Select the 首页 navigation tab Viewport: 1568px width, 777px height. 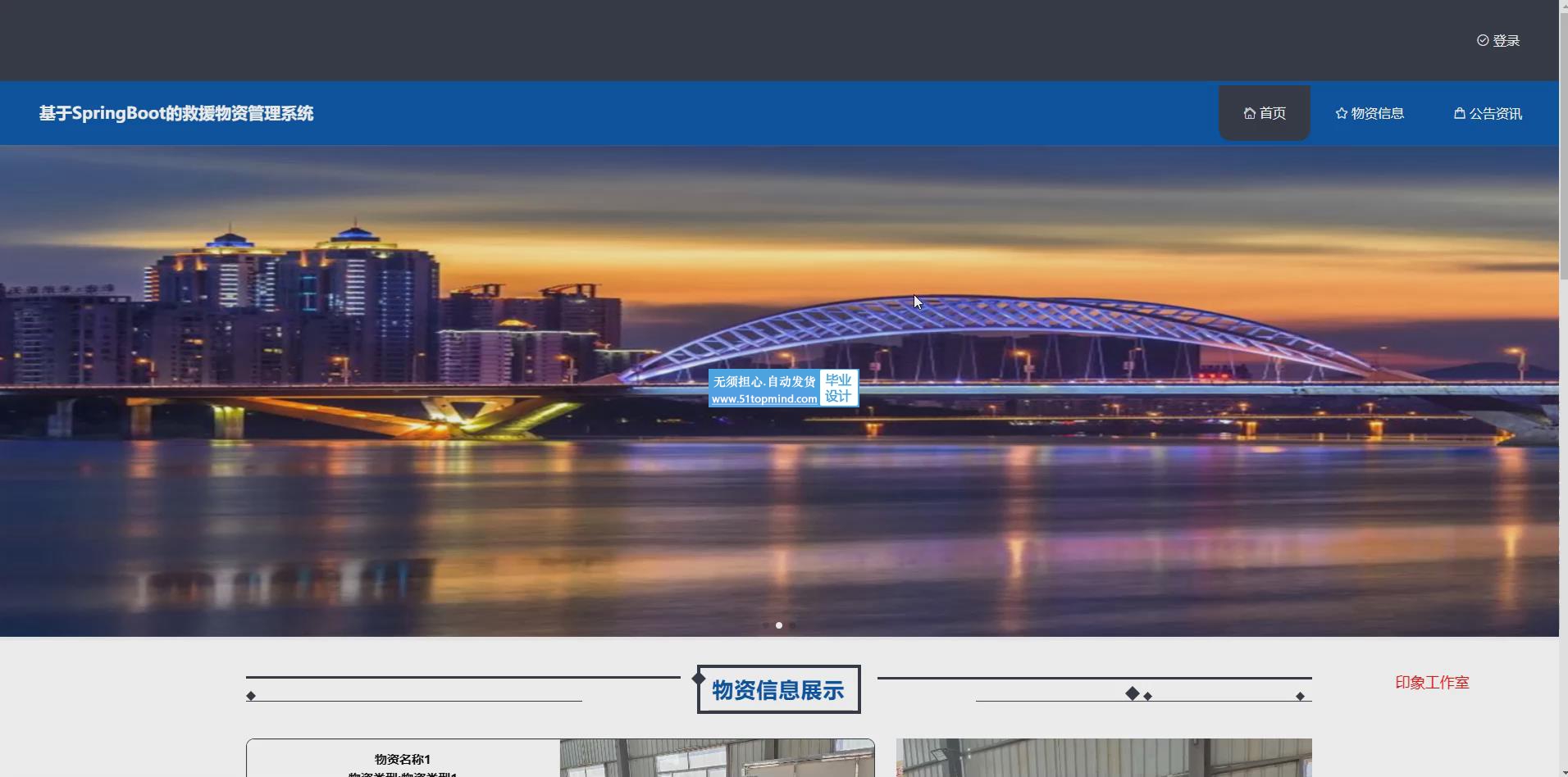click(x=1265, y=113)
